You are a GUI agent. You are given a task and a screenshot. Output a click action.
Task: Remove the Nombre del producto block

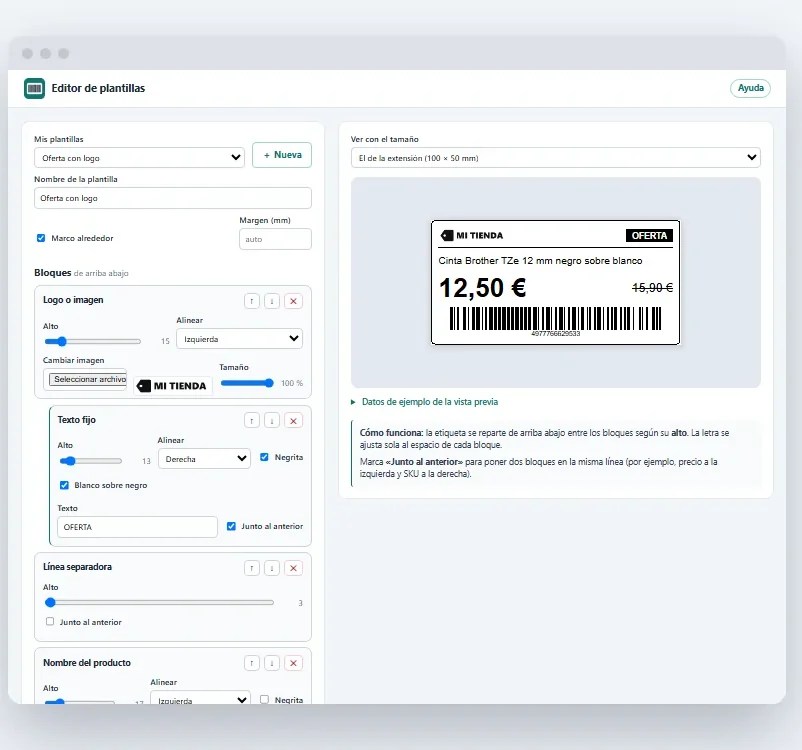coord(294,663)
